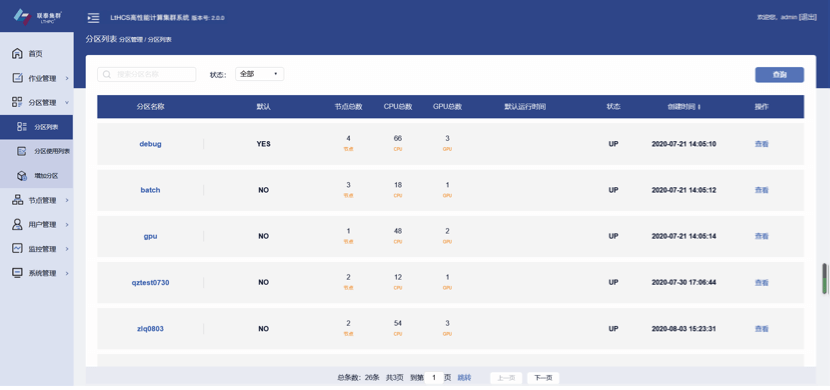Image resolution: width=830 pixels, height=390 pixels.
Task: Click the LTHPC logo in the header
Action: 37,16
